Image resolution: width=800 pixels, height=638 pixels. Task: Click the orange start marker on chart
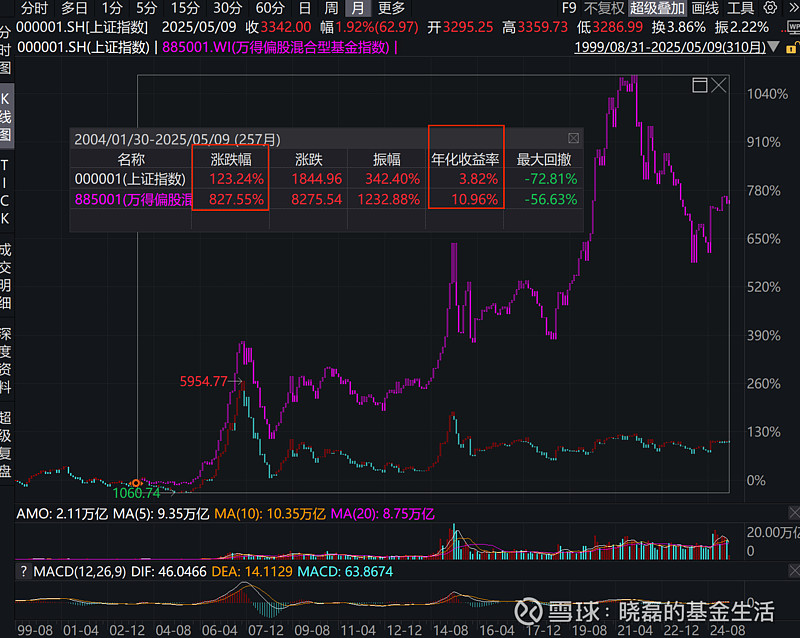[136, 483]
